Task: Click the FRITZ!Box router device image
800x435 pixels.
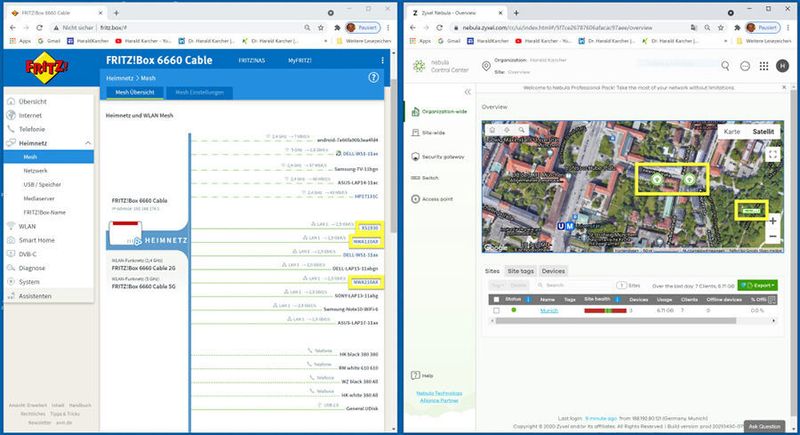Action: coord(126,233)
